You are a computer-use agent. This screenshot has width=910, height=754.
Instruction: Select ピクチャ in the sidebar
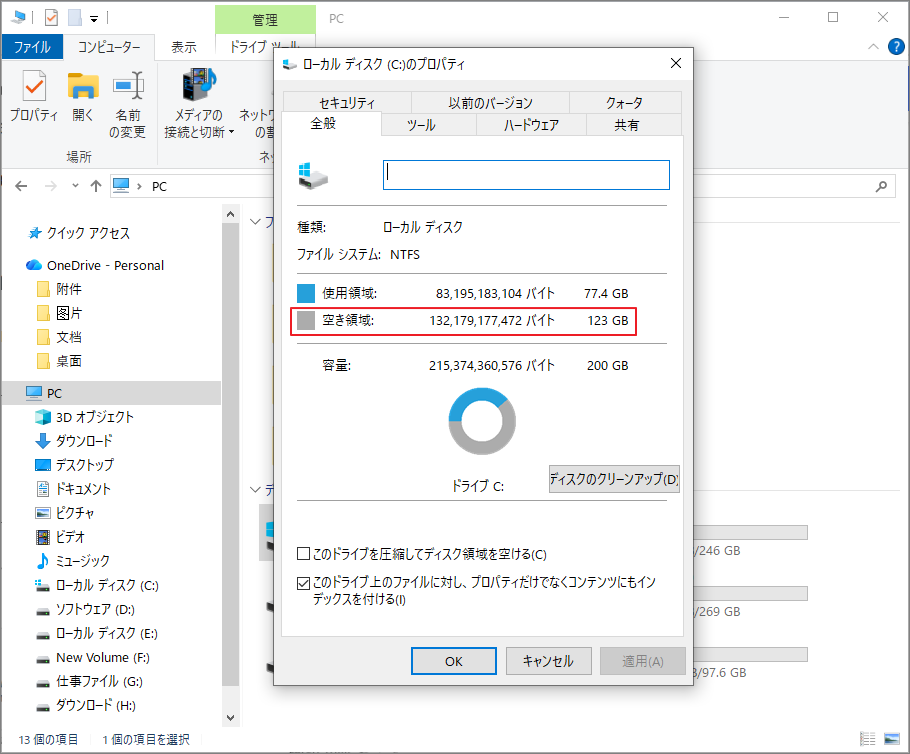65,513
